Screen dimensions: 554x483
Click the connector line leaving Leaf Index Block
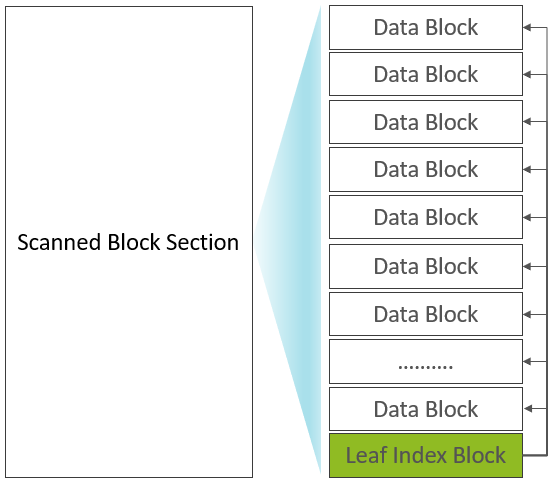click(x=535, y=455)
